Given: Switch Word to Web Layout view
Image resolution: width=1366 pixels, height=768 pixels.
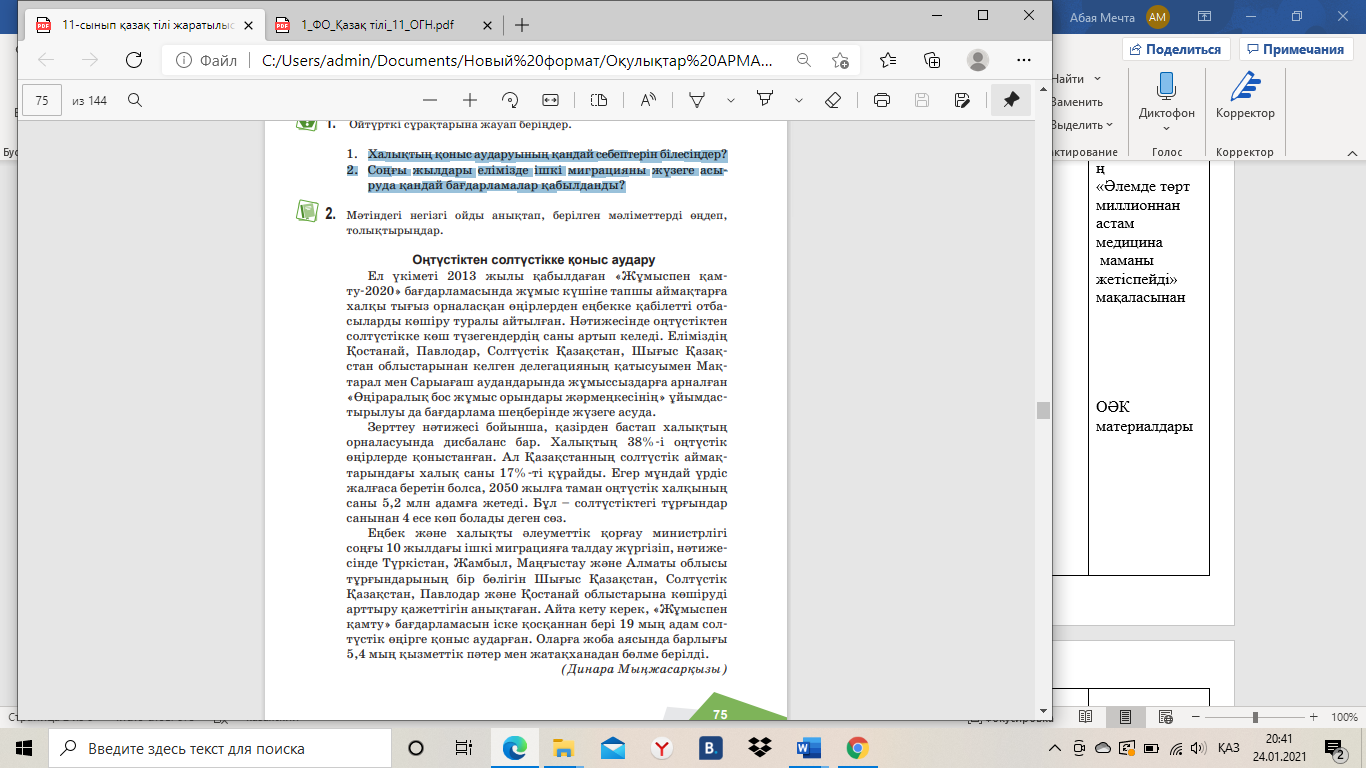Looking at the screenshot, I should 1164,717.
